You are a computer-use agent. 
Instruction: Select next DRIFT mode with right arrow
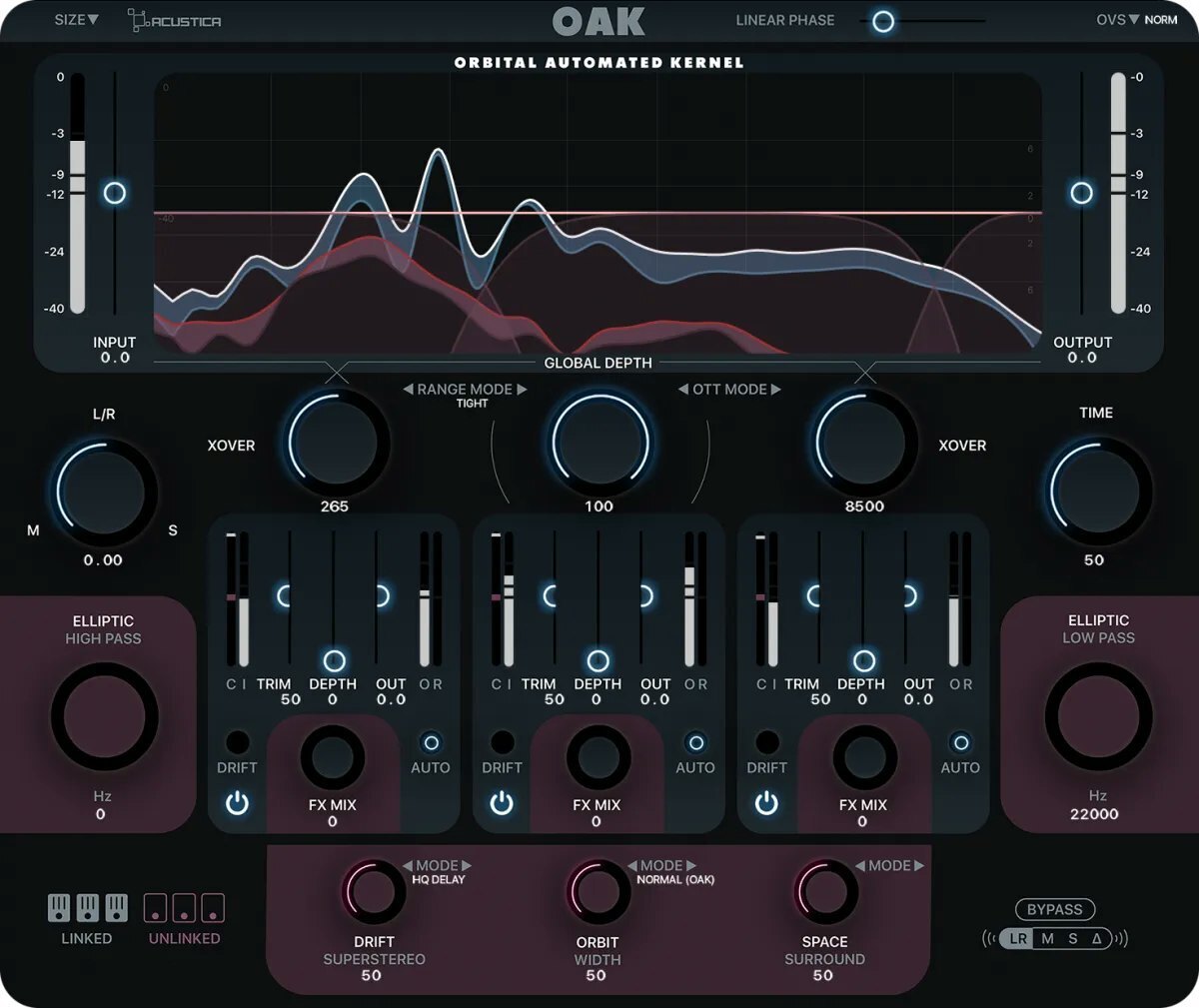coord(466,866)
